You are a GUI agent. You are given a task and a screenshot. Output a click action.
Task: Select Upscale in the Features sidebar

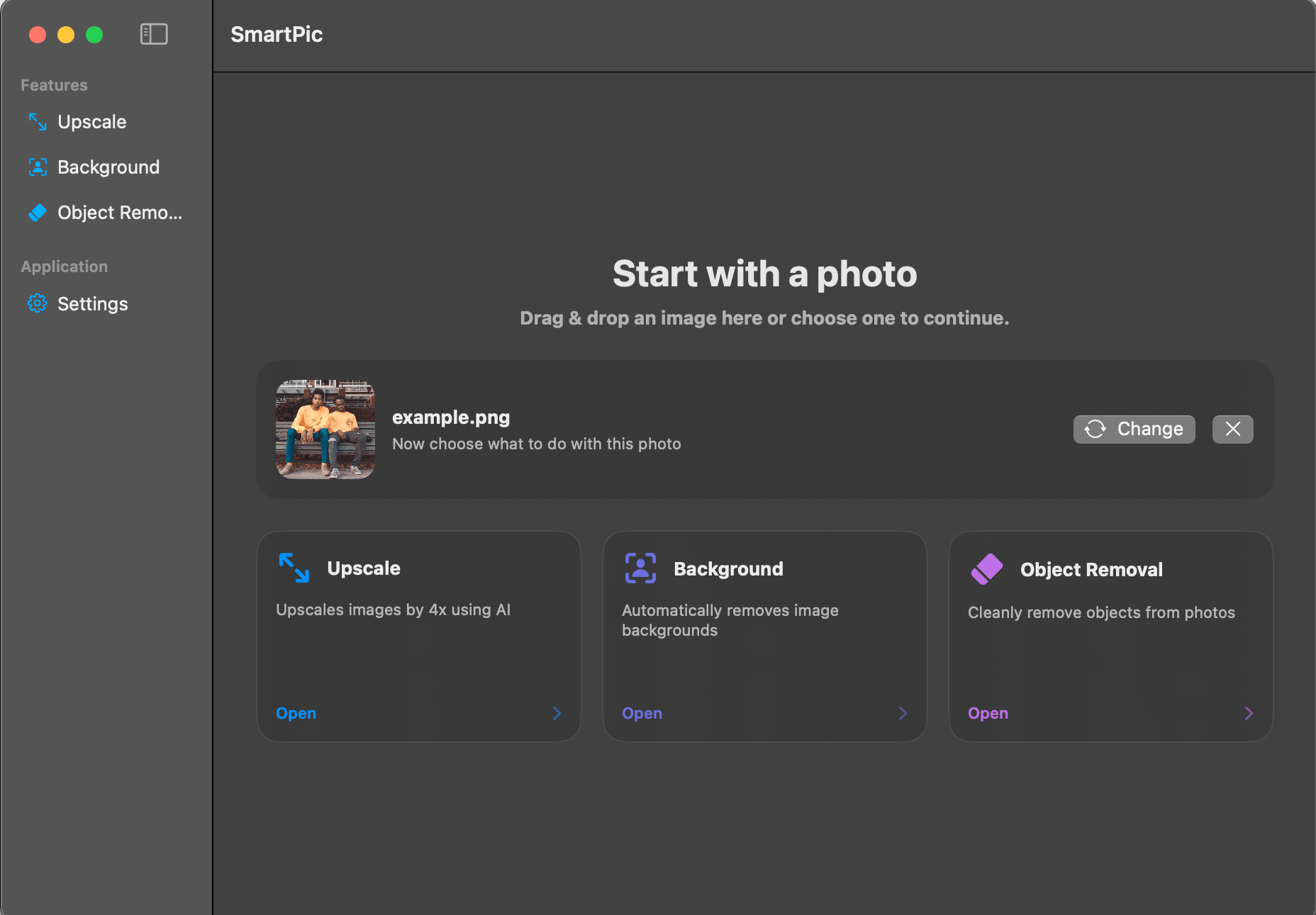point(92,122)
